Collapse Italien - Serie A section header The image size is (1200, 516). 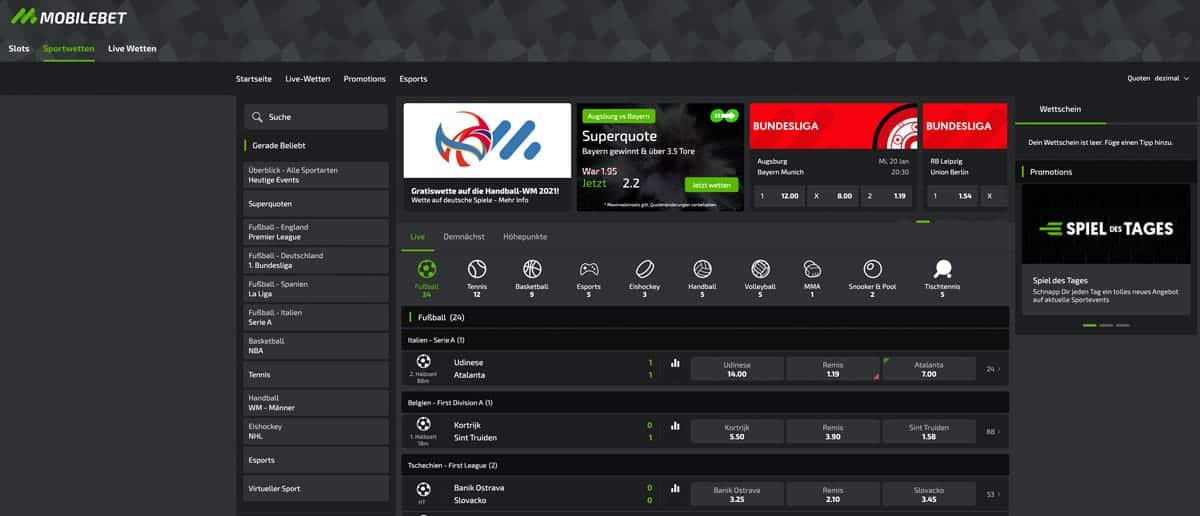(705, 340)
